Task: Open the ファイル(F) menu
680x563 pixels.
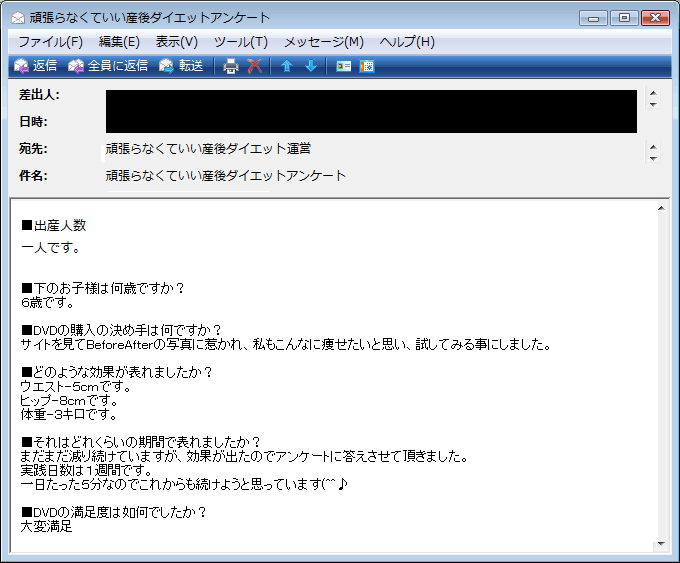Action: (x=50, y=42)
